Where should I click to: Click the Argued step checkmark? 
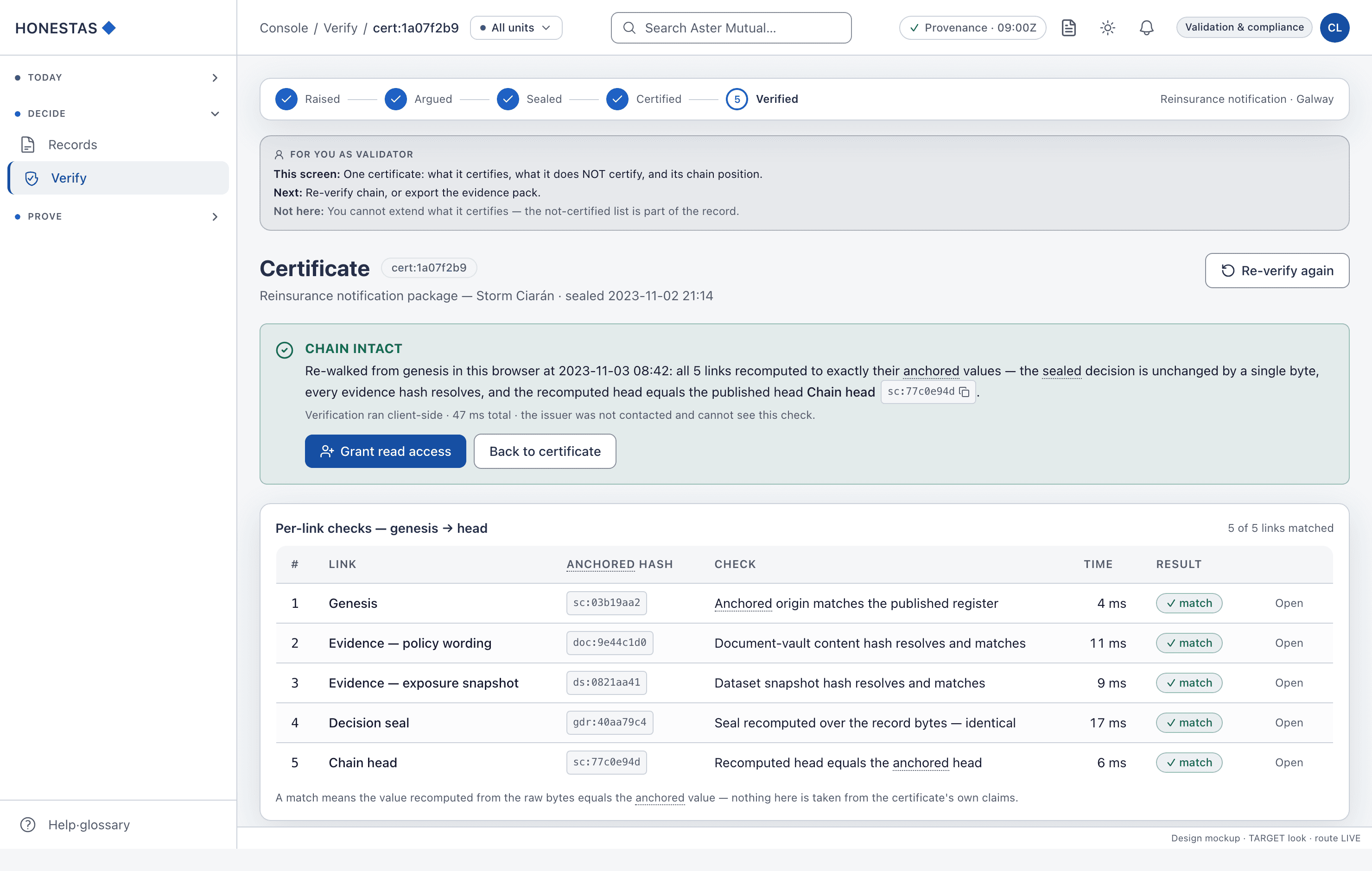tap(395, 99)
